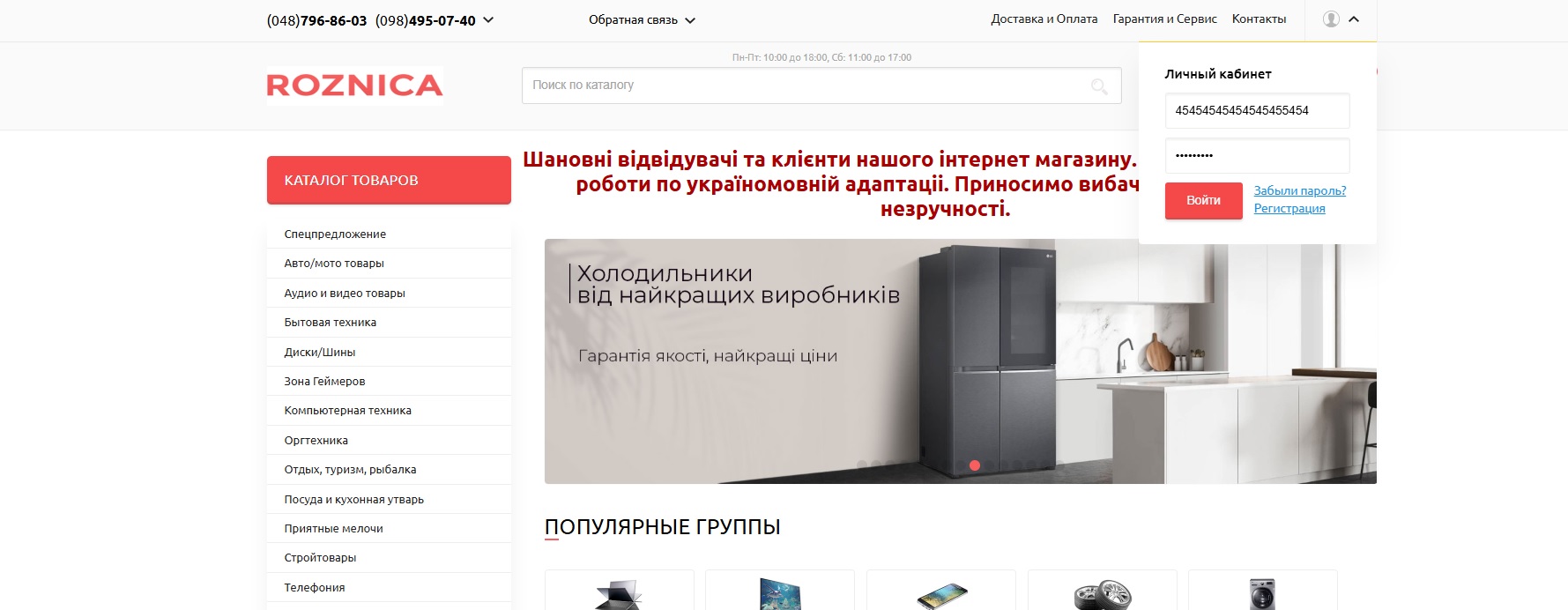Click the Забыли пароль? link
This screenshot has width=1568, height=610.
[1299, 190]
